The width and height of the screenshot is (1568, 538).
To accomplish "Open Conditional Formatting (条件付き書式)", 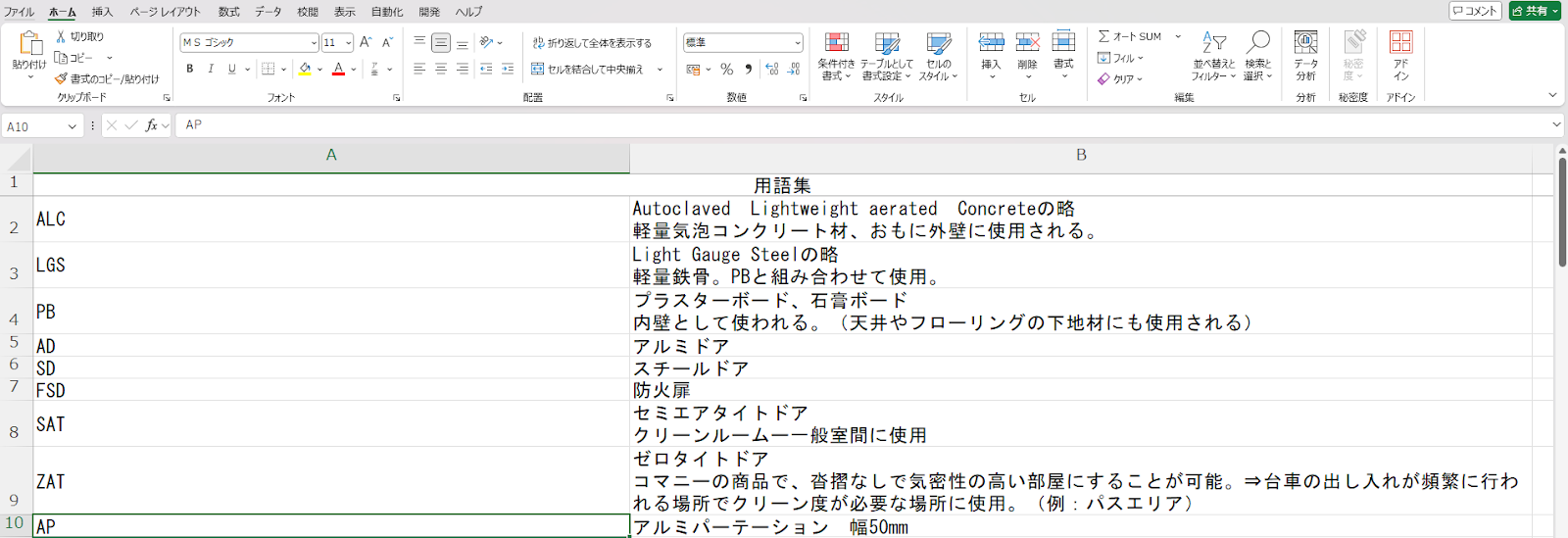I will [836, 55].
